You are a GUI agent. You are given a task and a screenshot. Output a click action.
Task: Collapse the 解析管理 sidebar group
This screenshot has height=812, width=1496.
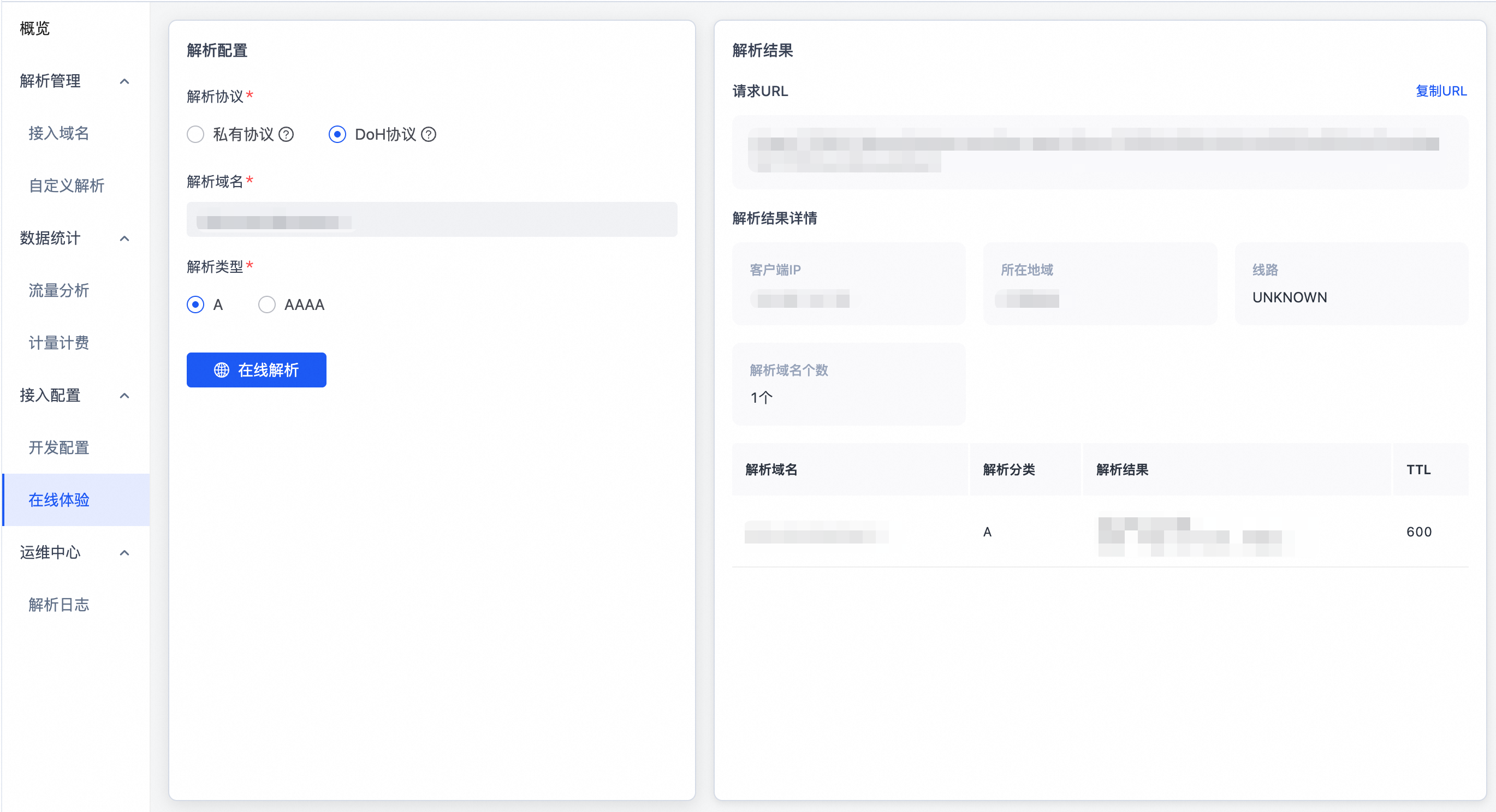tap(124, 81)
